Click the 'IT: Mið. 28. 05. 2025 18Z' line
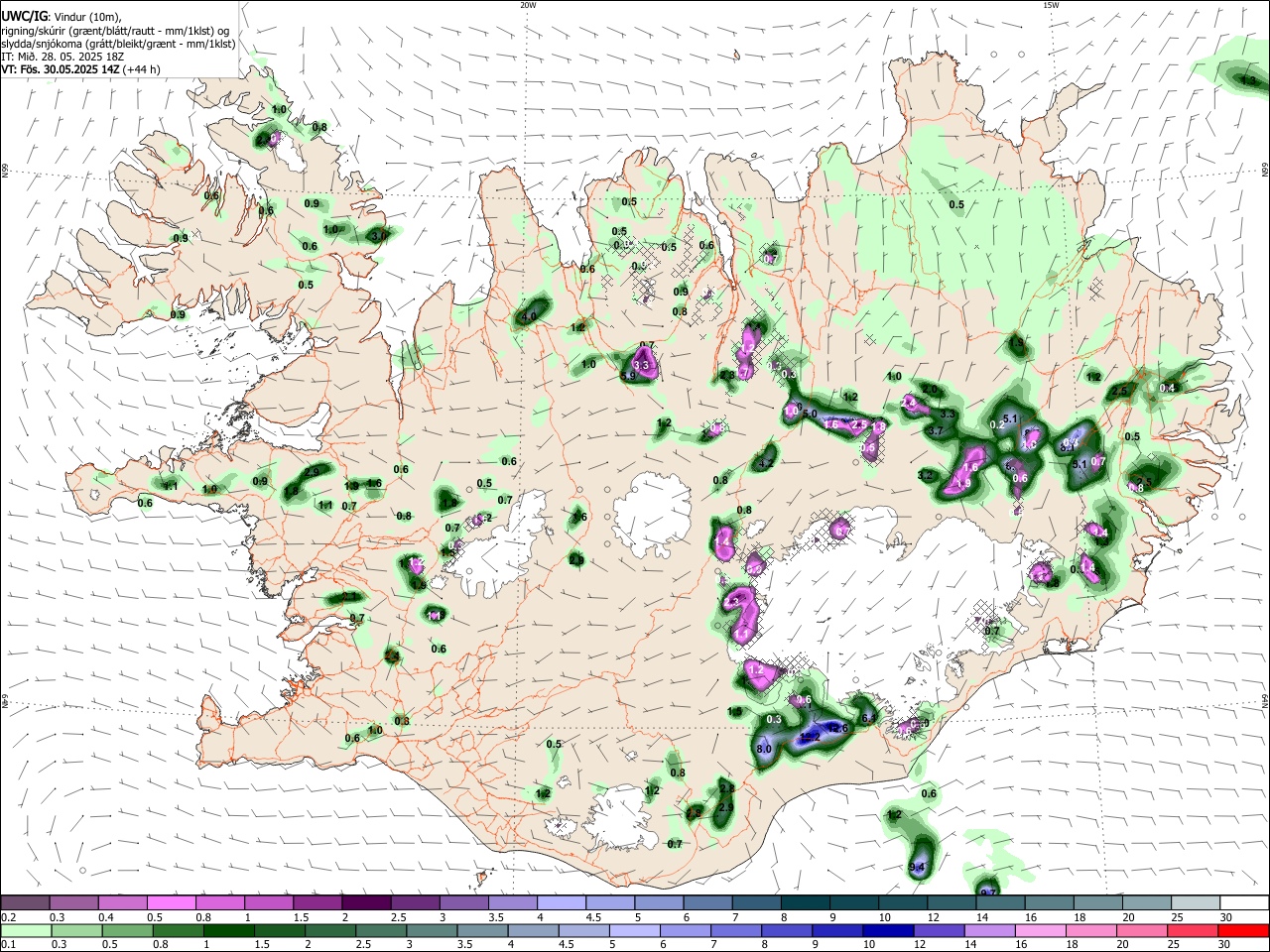 point(63,57)
